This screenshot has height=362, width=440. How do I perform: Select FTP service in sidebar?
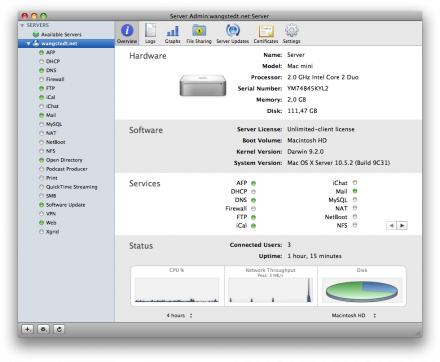[50, 88]
